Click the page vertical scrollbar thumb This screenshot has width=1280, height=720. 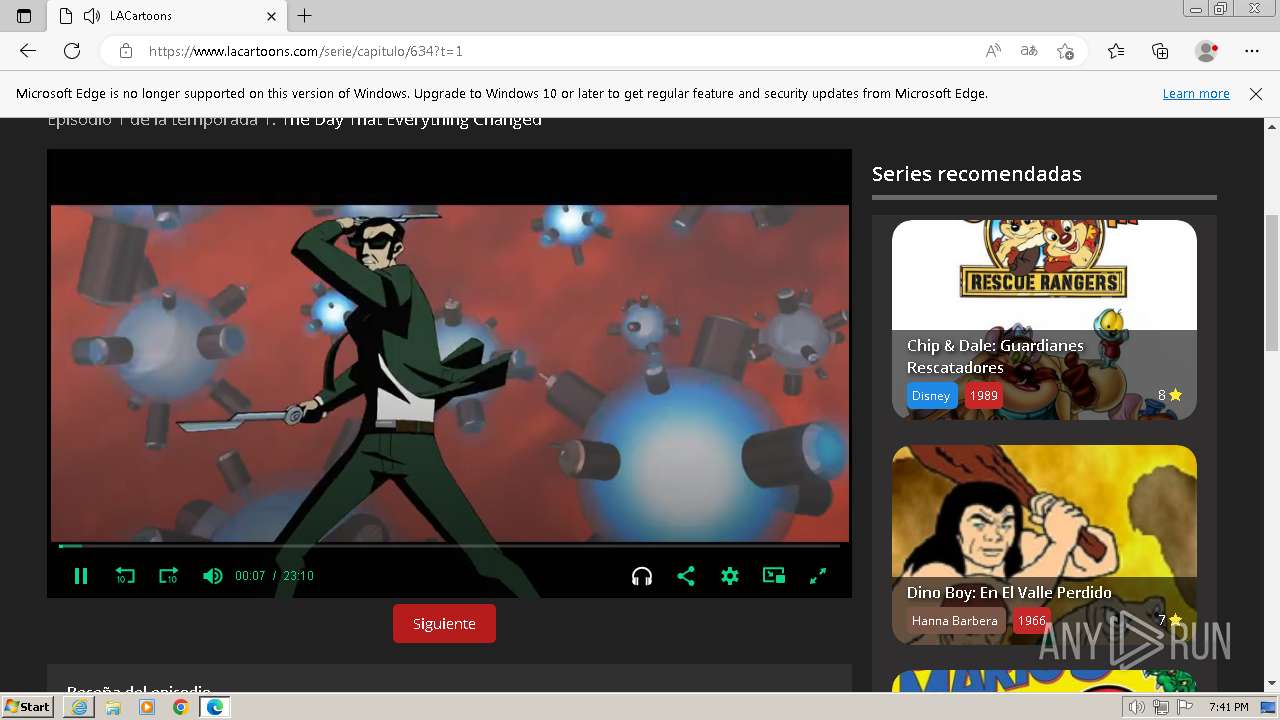coord(1272,282)
